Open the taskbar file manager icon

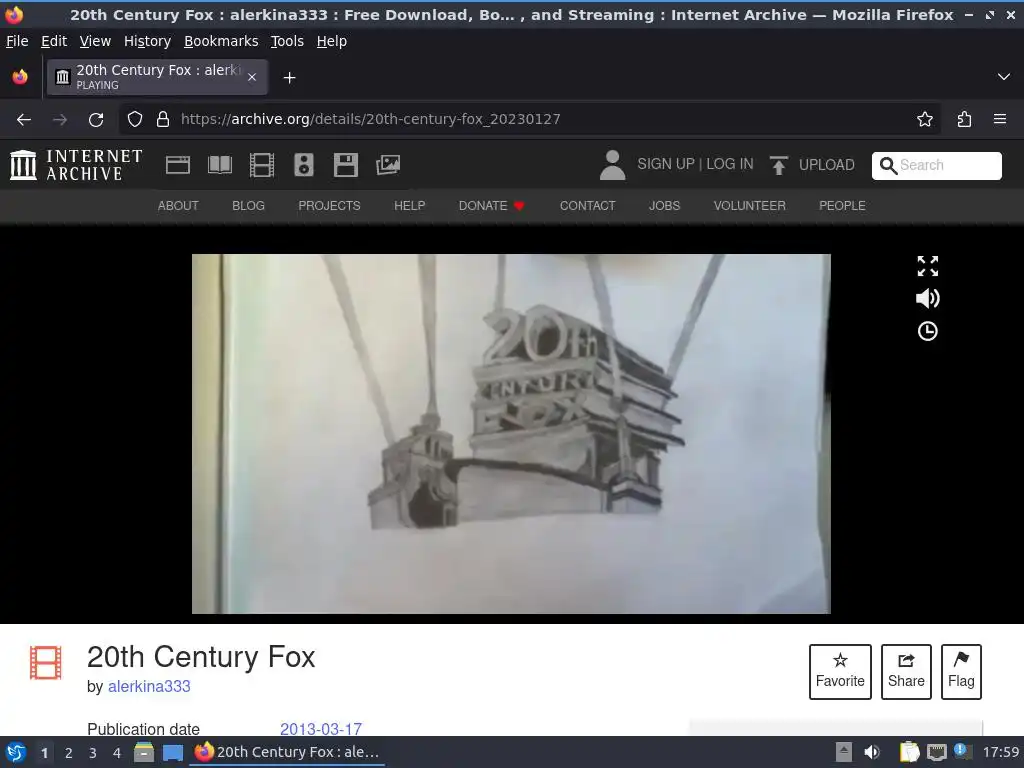pos(144,752)
